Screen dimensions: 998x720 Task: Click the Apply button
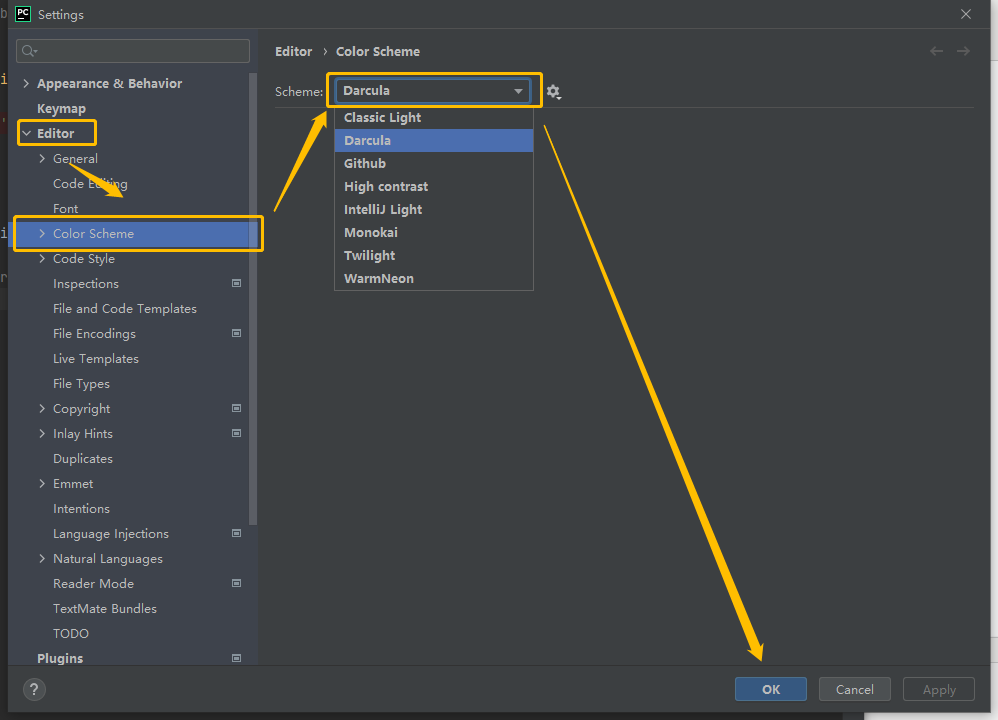point(939,689)
